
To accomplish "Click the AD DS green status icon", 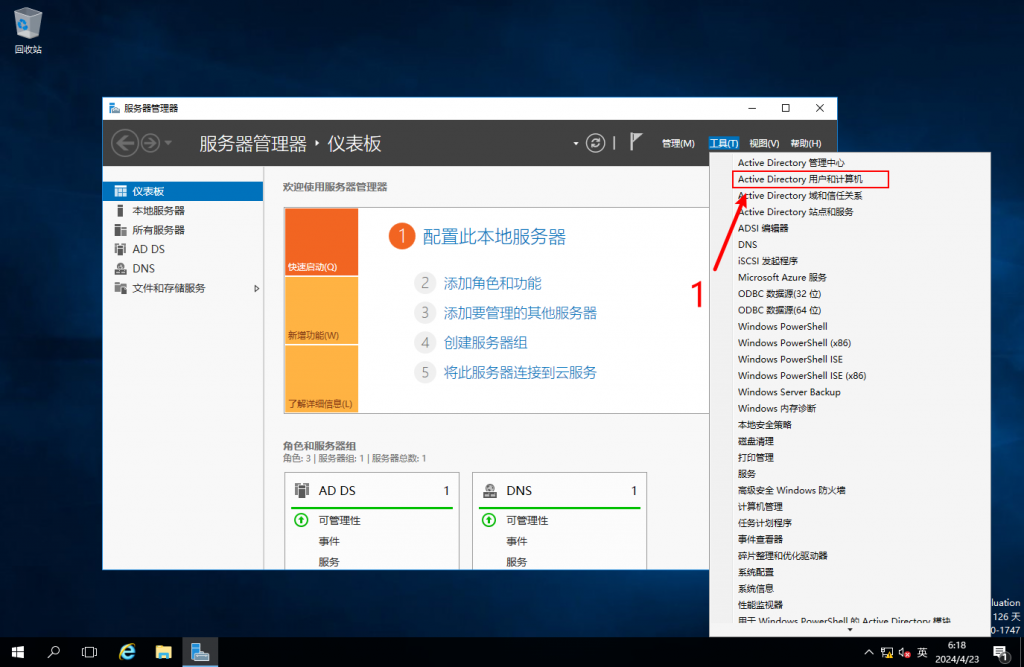I will tap(301, 520).
